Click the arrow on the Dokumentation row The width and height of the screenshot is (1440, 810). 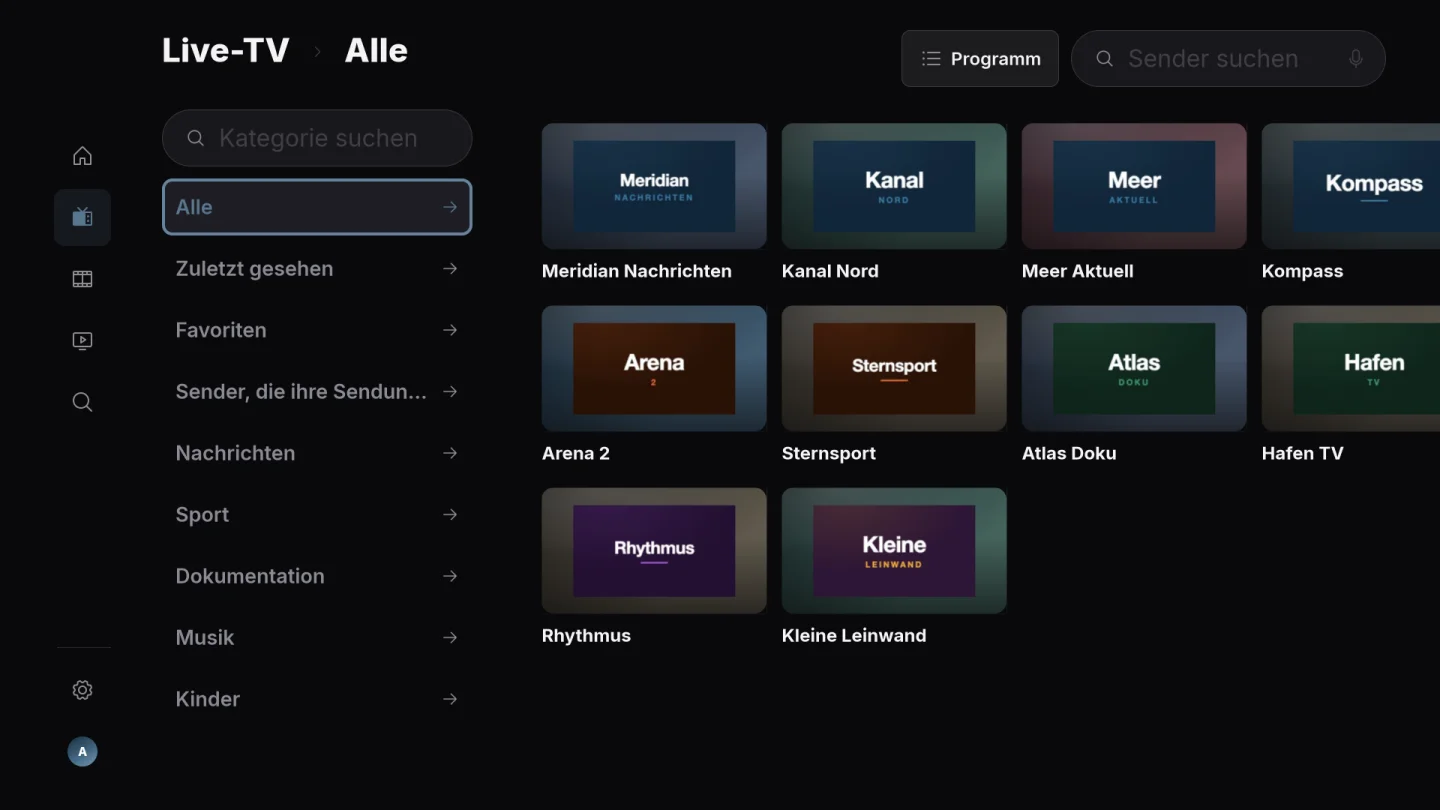[450, 576]
